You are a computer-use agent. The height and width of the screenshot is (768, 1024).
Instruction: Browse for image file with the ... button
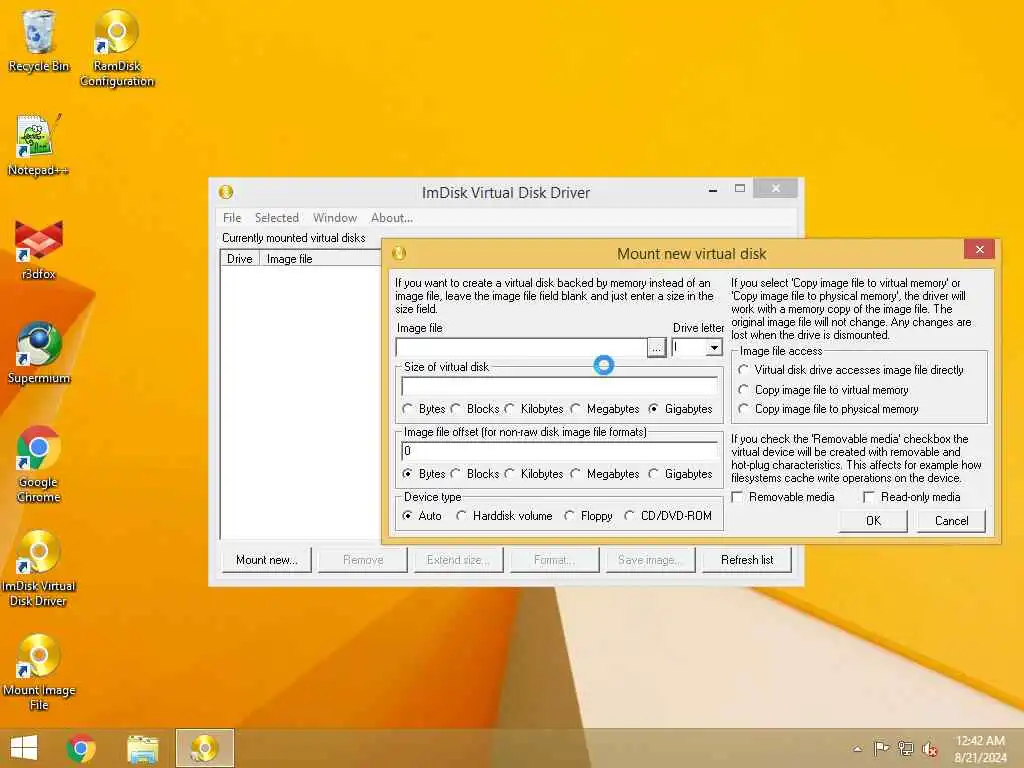coord(656,348)
